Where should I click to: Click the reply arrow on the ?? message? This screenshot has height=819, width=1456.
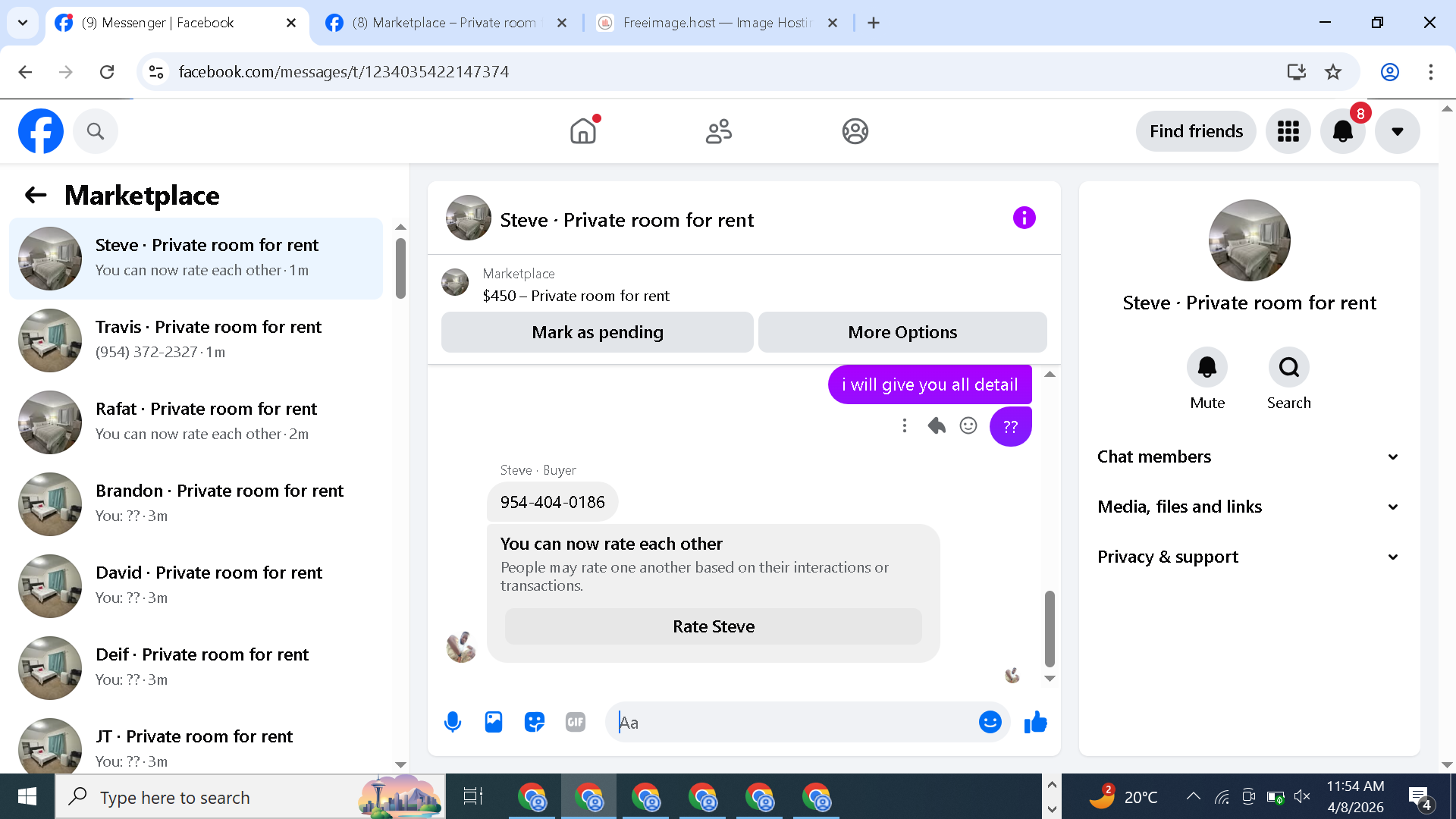pyautogui.click(x=937, y=425)
